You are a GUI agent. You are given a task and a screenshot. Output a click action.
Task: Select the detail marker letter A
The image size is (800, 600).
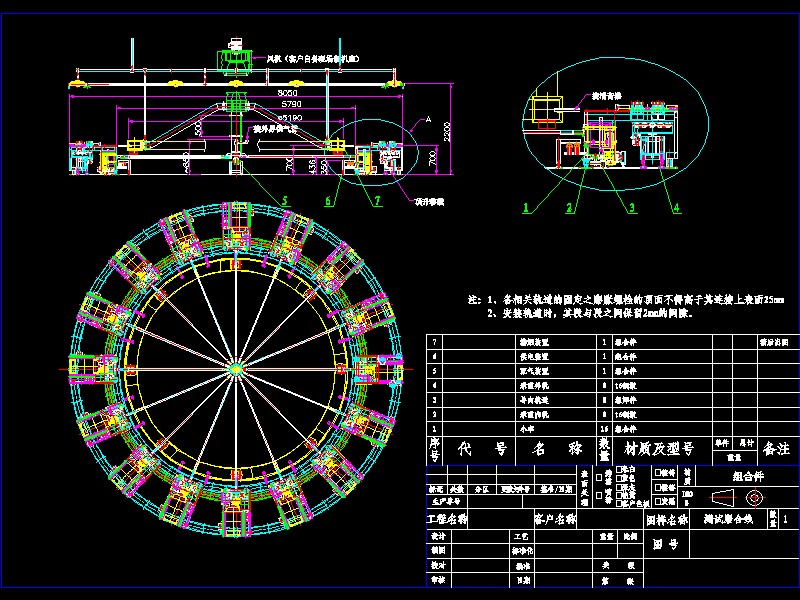(x=429, y=119)
